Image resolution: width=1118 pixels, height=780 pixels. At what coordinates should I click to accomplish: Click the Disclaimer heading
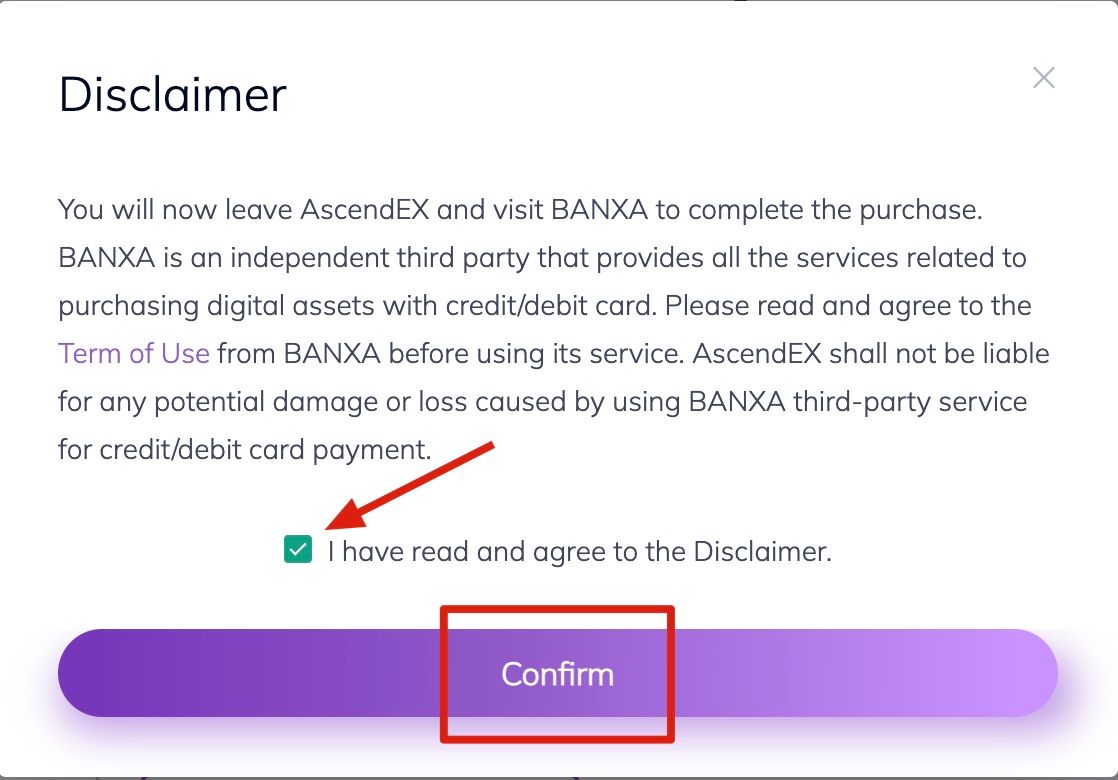[173, 95]
